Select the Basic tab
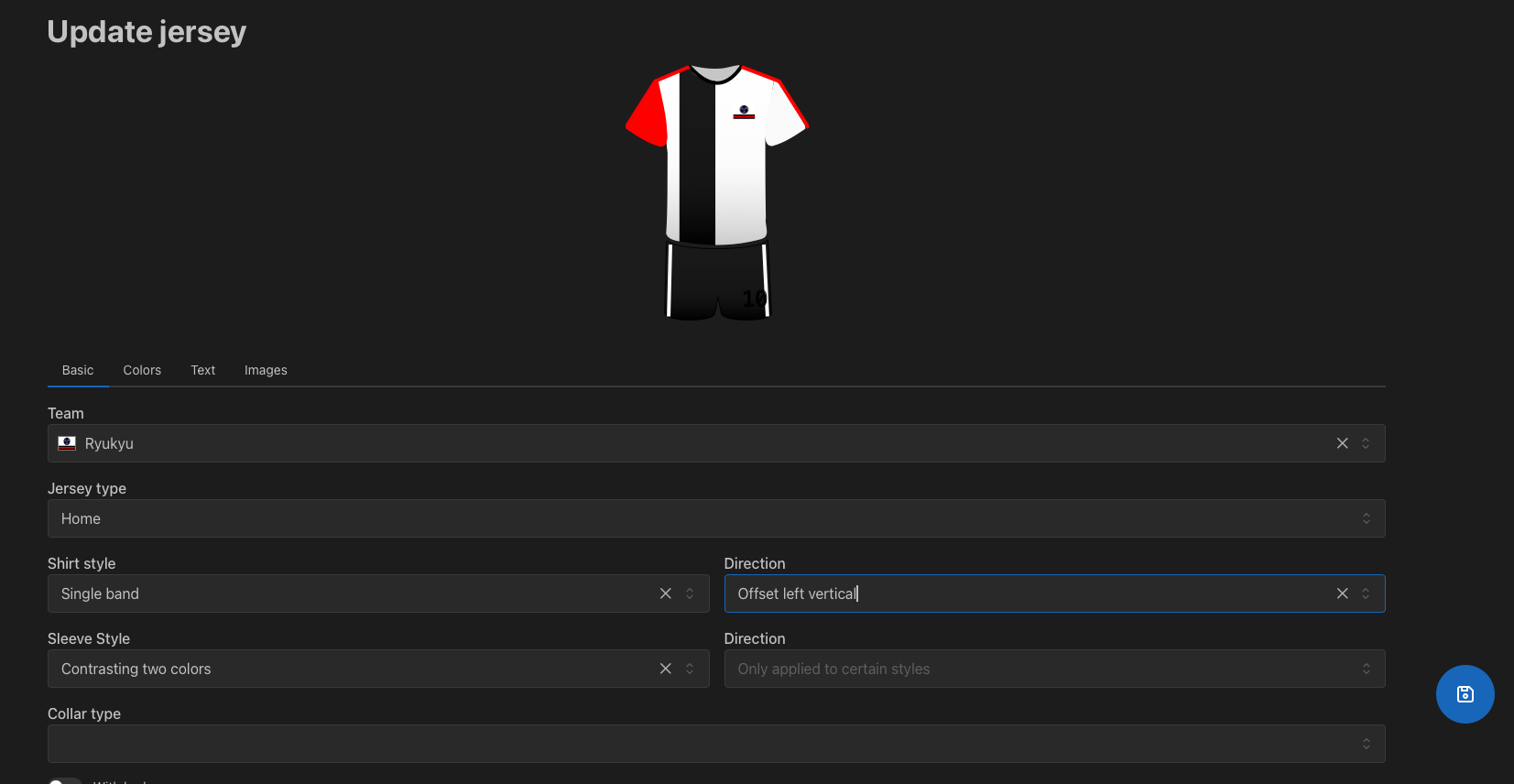Screen dimensions: 1514x784 (78, 370)
